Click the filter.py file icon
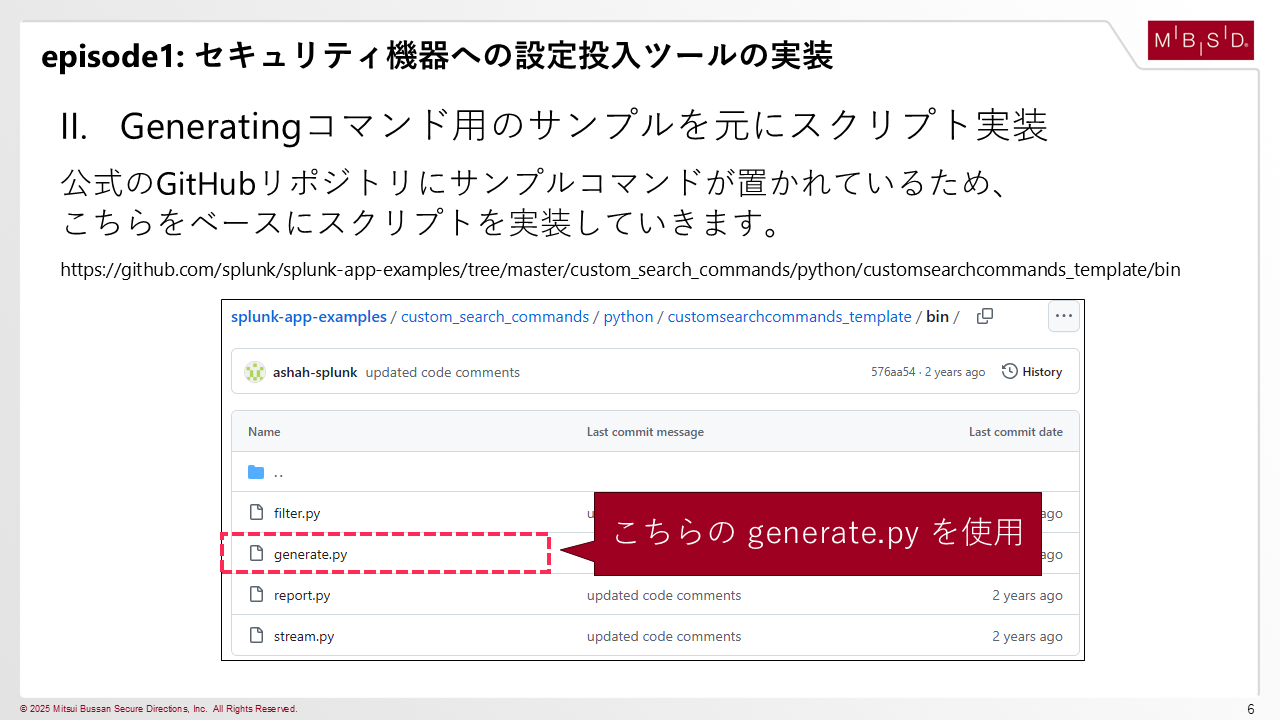 tap(256, 513)
